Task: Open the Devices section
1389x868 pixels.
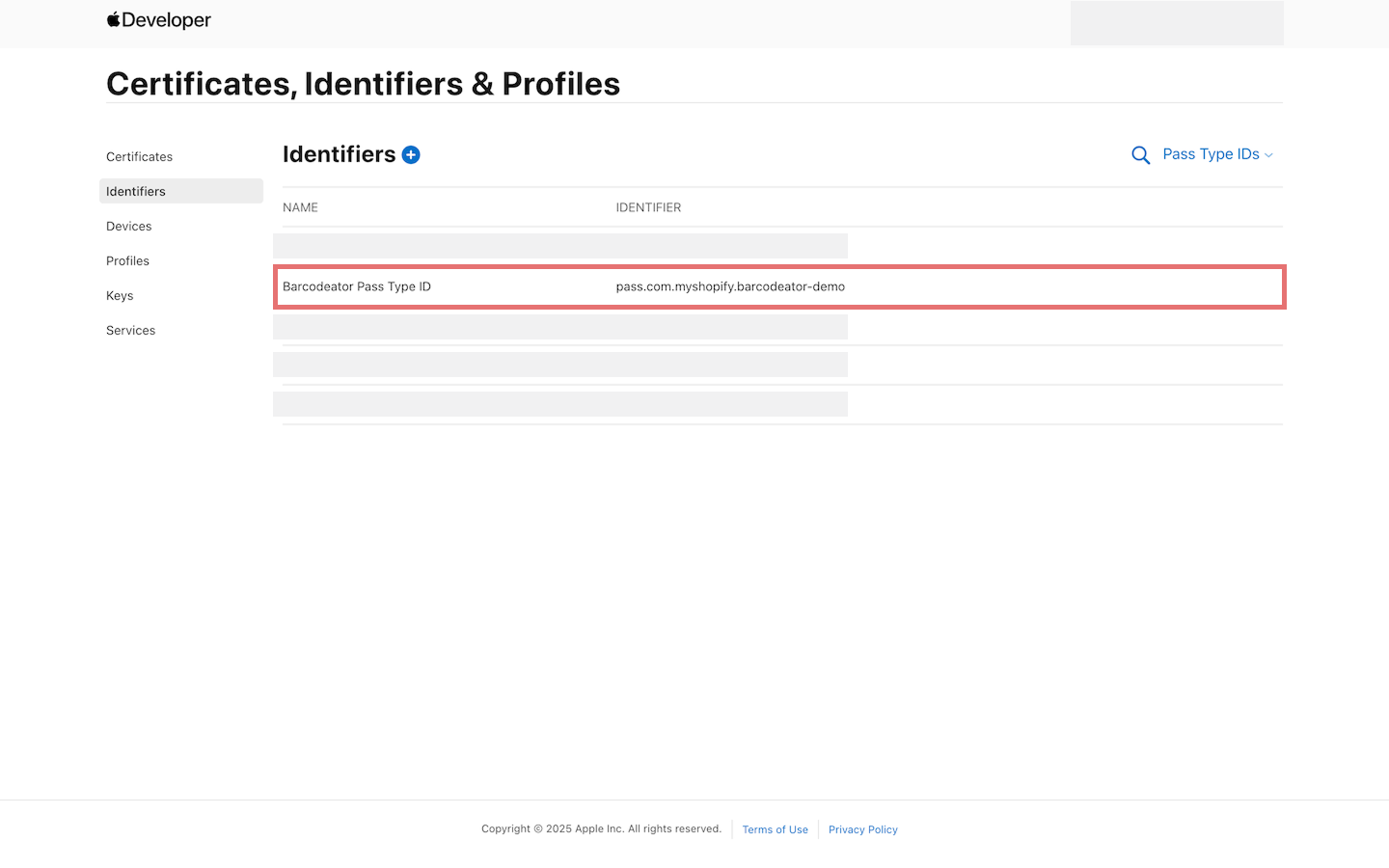Action: pyautogui.click(x=128, y=226)
